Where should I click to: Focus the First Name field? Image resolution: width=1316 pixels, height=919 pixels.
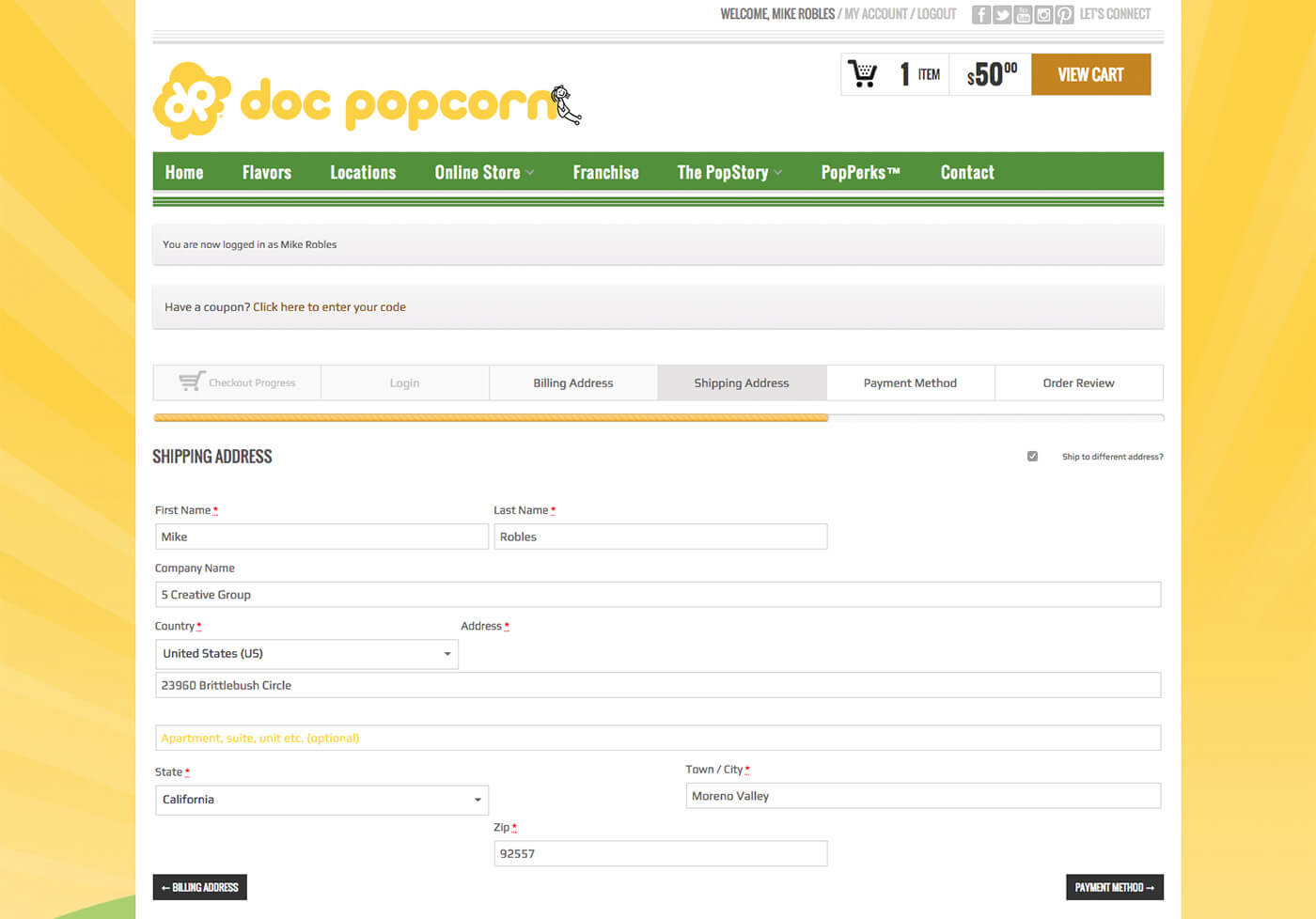click(x=321, y=537)
